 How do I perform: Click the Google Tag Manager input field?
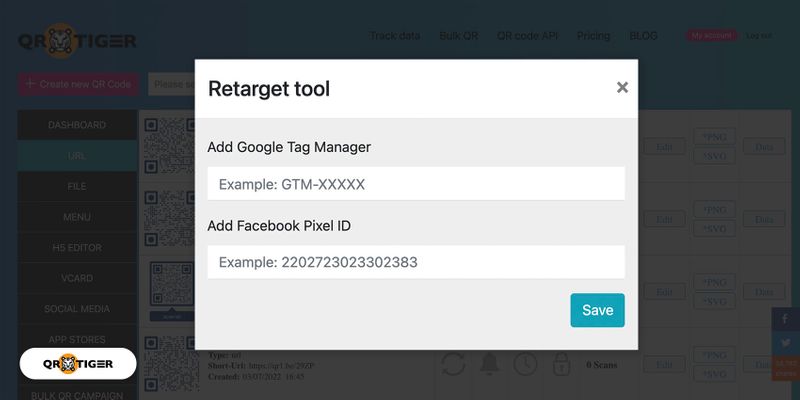(x=416, y=184)
